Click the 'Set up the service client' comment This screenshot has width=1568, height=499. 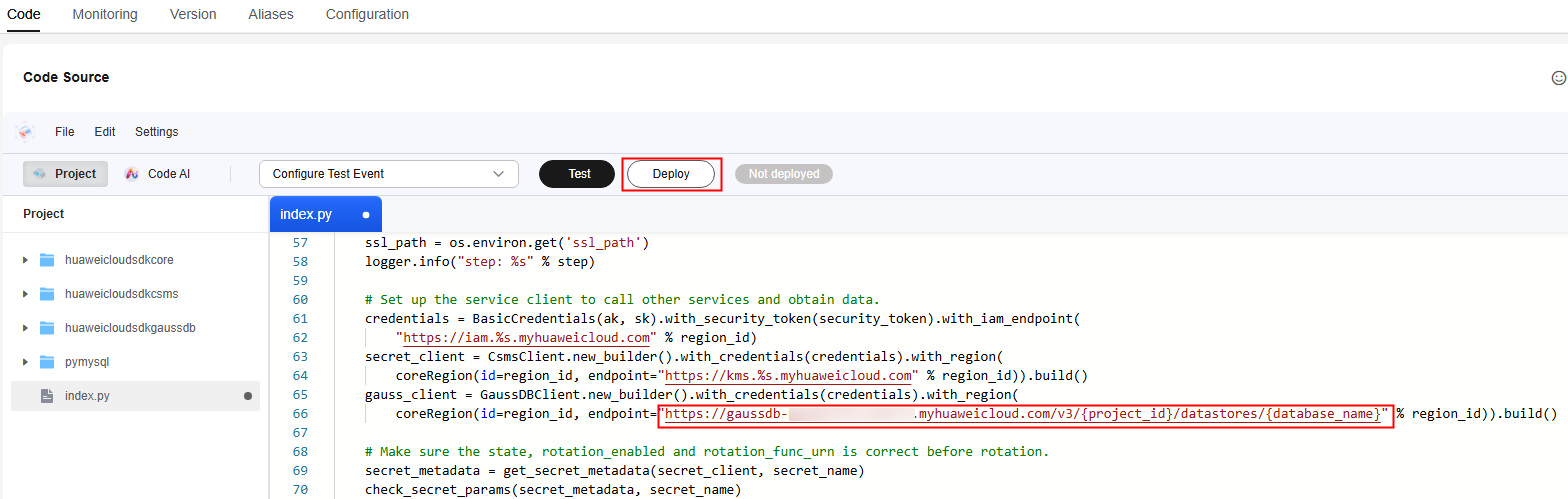pos(622,300)
